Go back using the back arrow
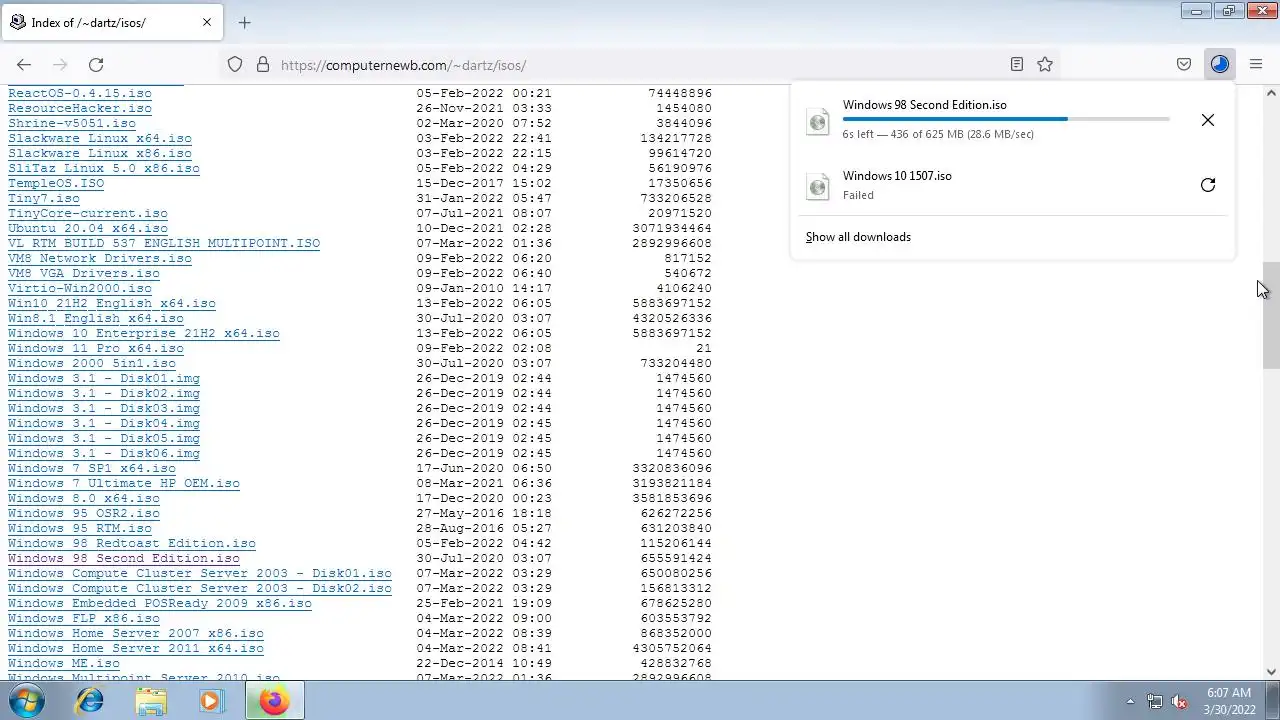Image resolution: width=1280 pixels, height=720 pixels. (24, 64)
